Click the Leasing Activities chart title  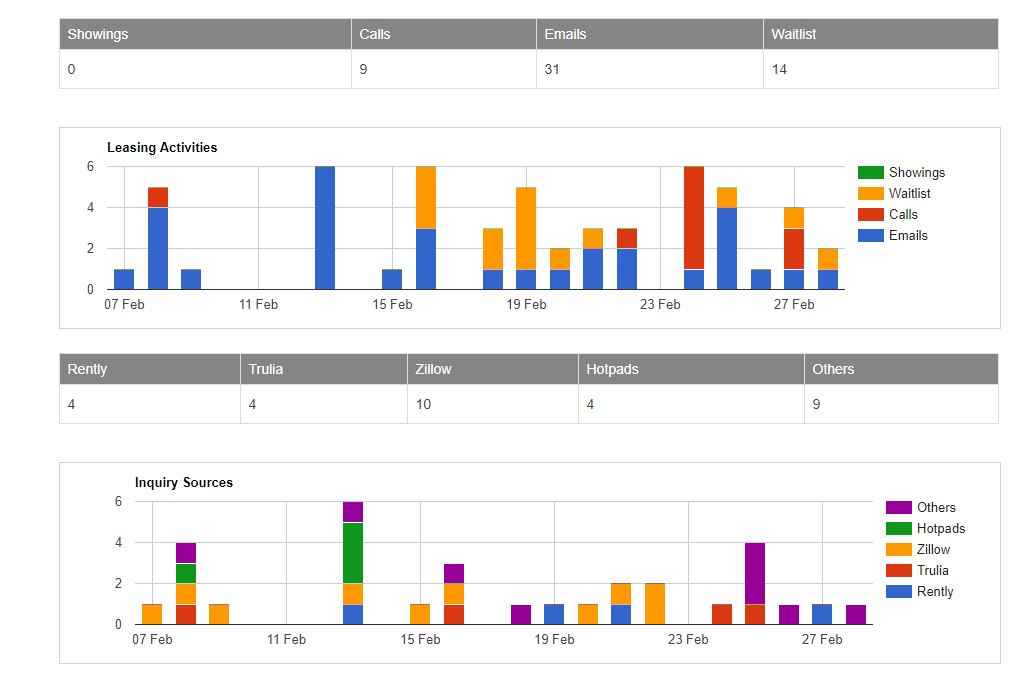[x=162, y=147]
